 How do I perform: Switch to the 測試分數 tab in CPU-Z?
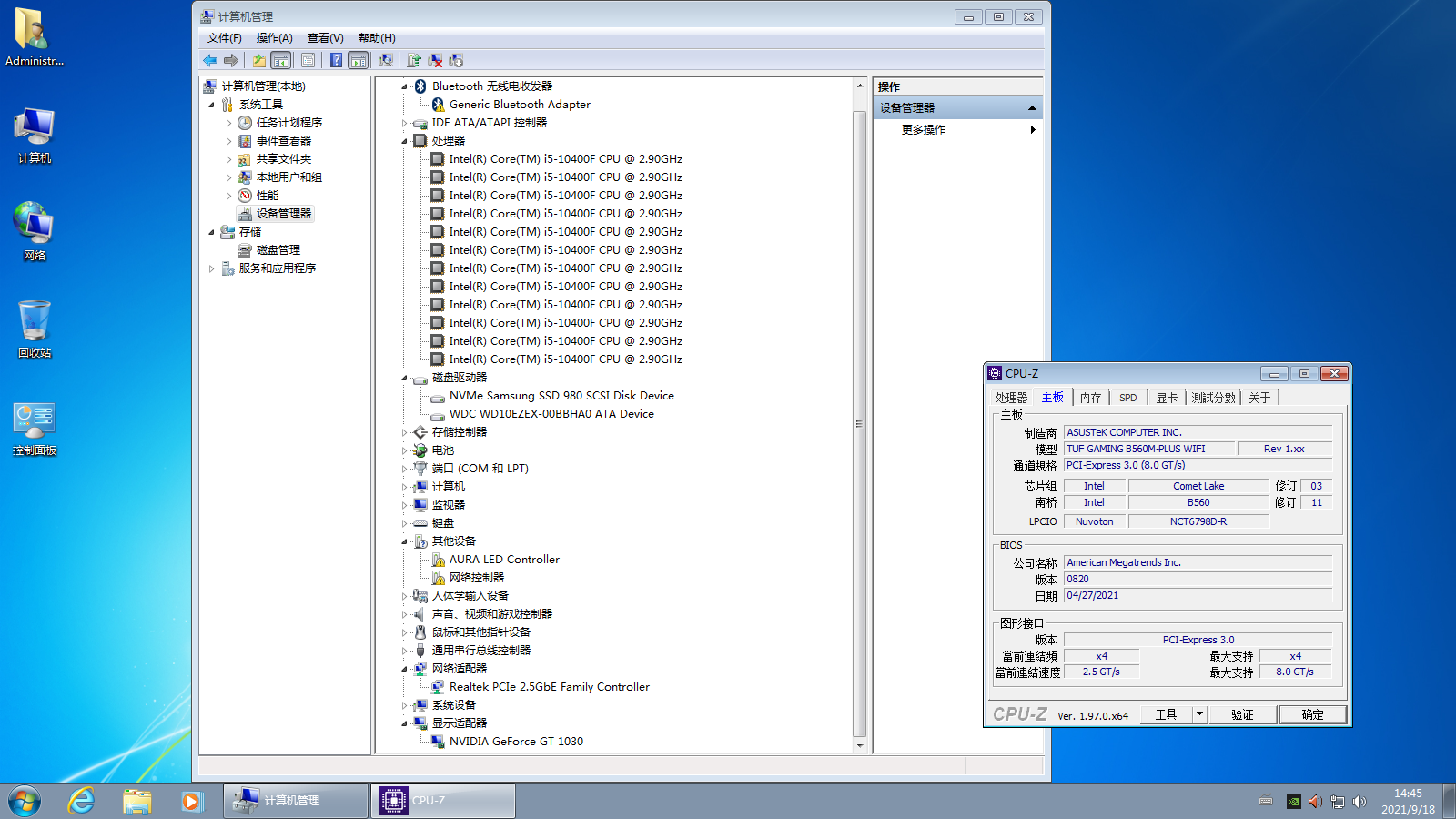click(1214, 398)
